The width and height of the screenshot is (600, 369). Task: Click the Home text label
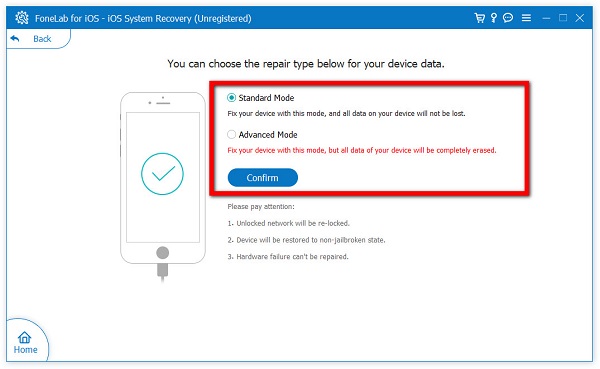pos(25,349)
